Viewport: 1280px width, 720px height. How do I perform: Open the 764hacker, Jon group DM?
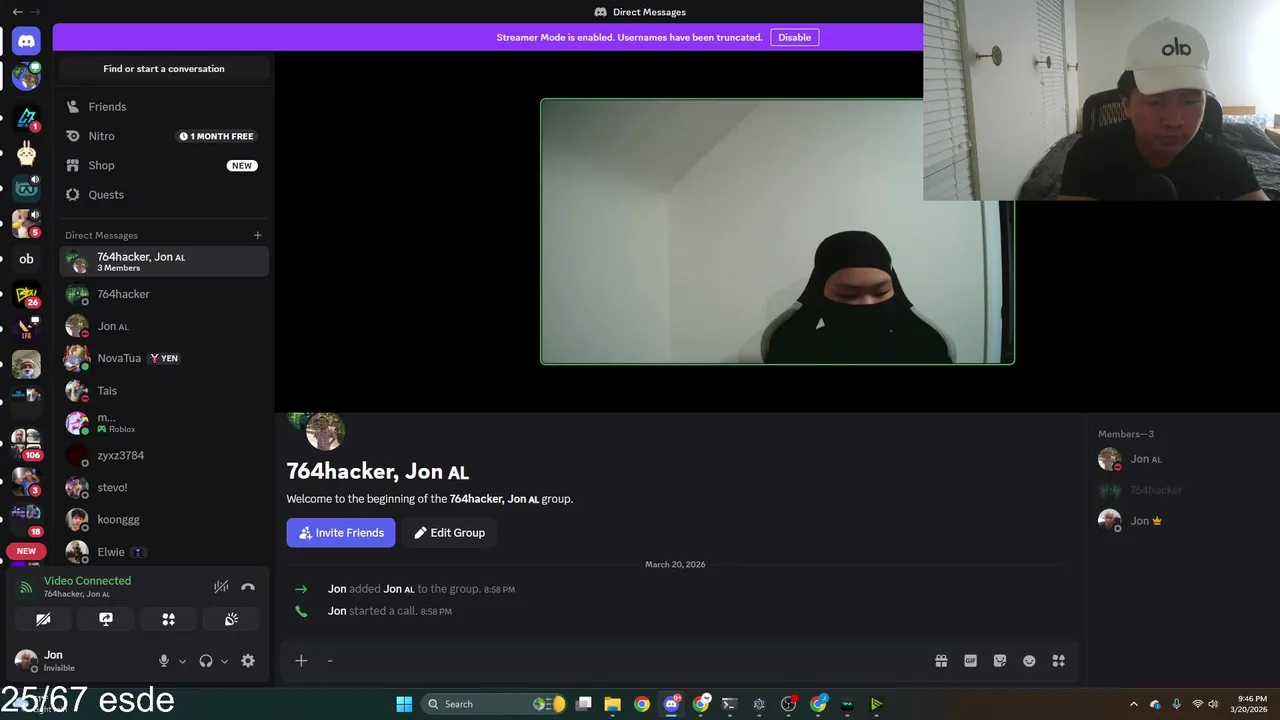164,262
